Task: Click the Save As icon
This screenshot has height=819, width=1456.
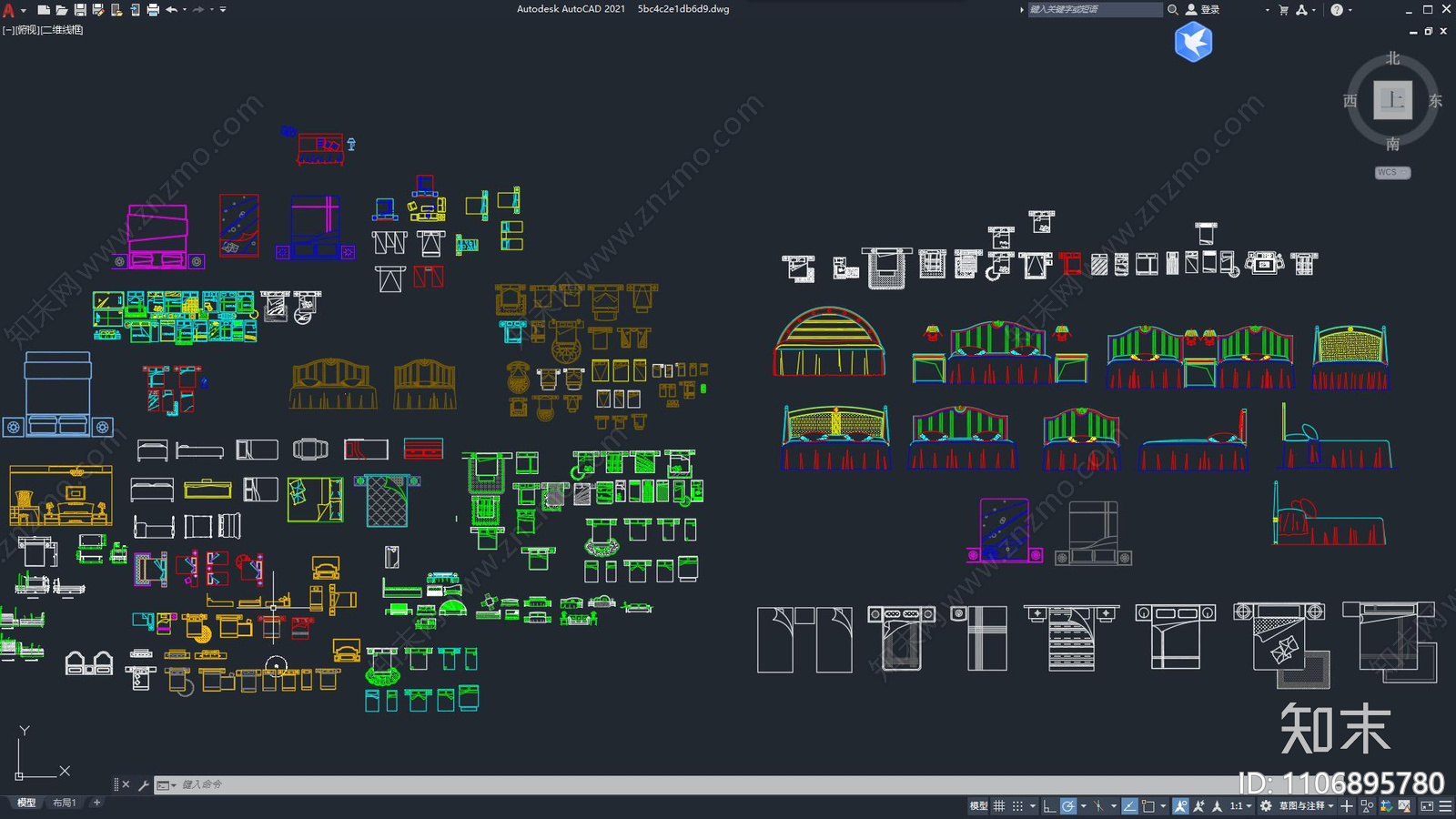Action: click(98, 10)
